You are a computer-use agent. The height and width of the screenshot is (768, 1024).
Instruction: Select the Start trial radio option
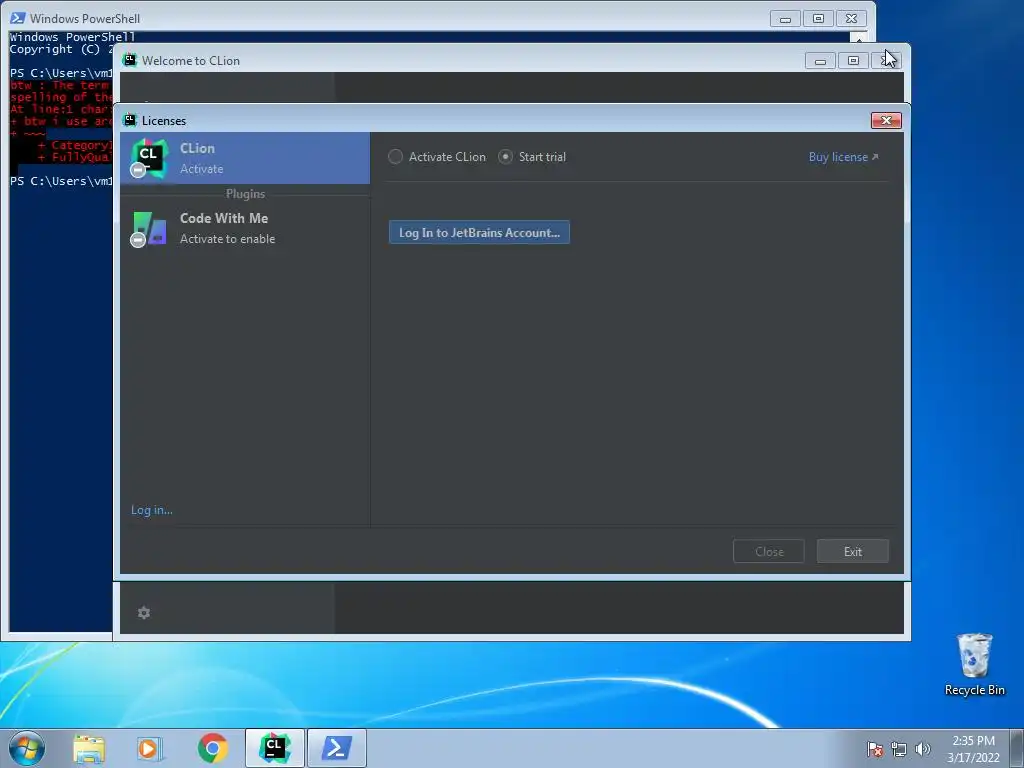point(505,157)
